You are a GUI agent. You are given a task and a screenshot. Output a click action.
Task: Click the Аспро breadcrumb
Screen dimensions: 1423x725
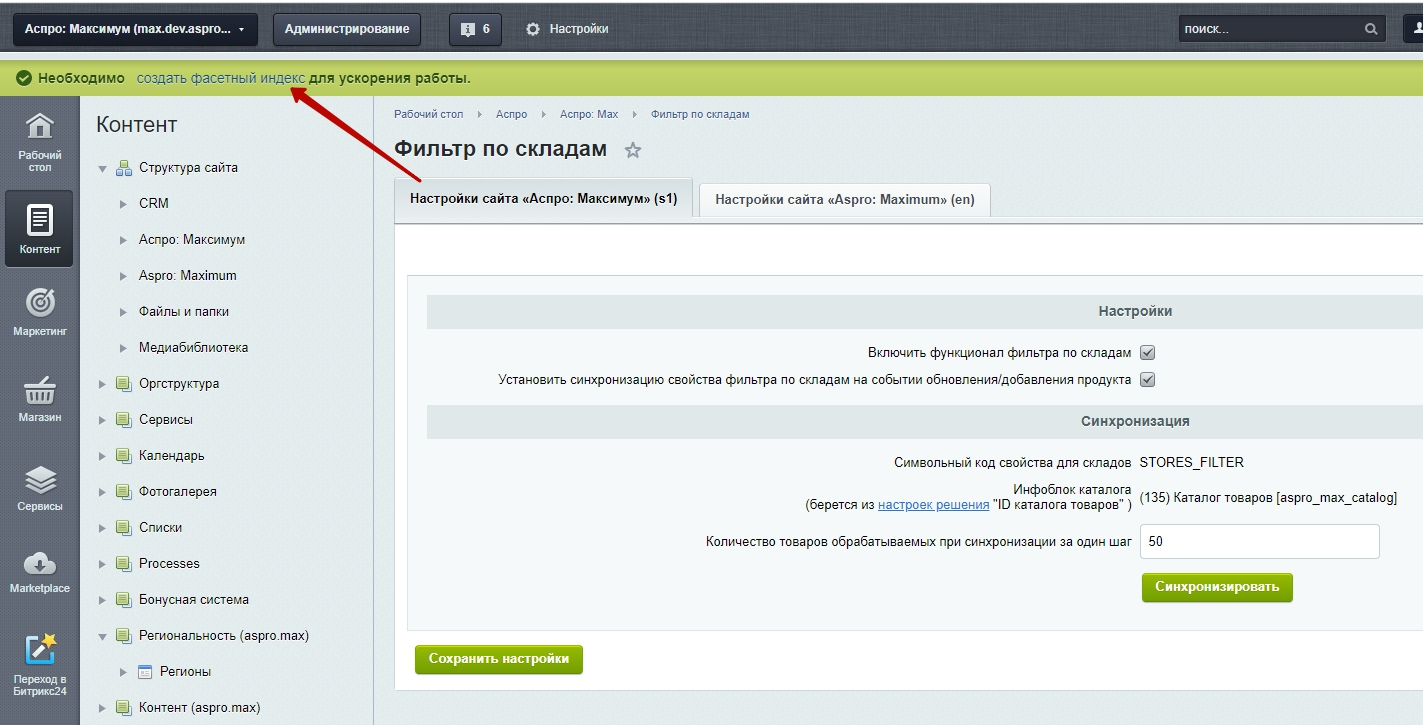512,114
